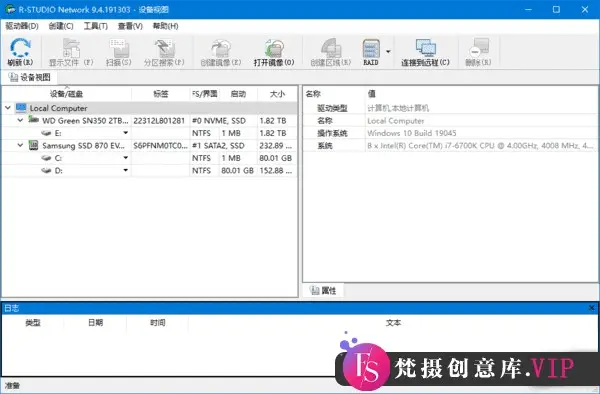Click the Windows 10 Build 19045 value

tap(412, 133)
